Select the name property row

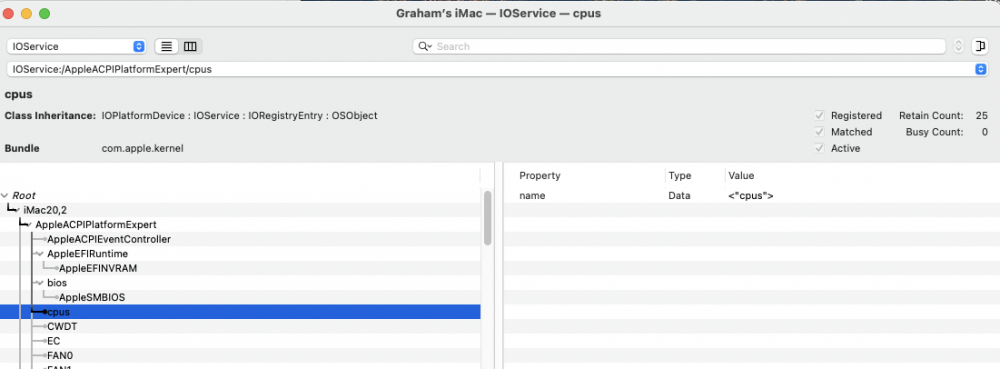[751, 196]
